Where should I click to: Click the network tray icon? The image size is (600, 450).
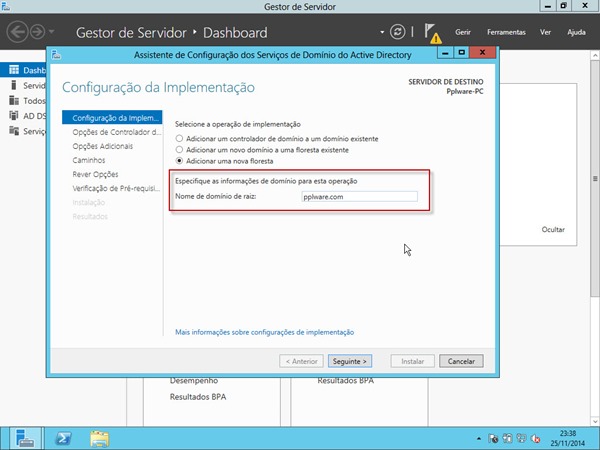[522, 439]
